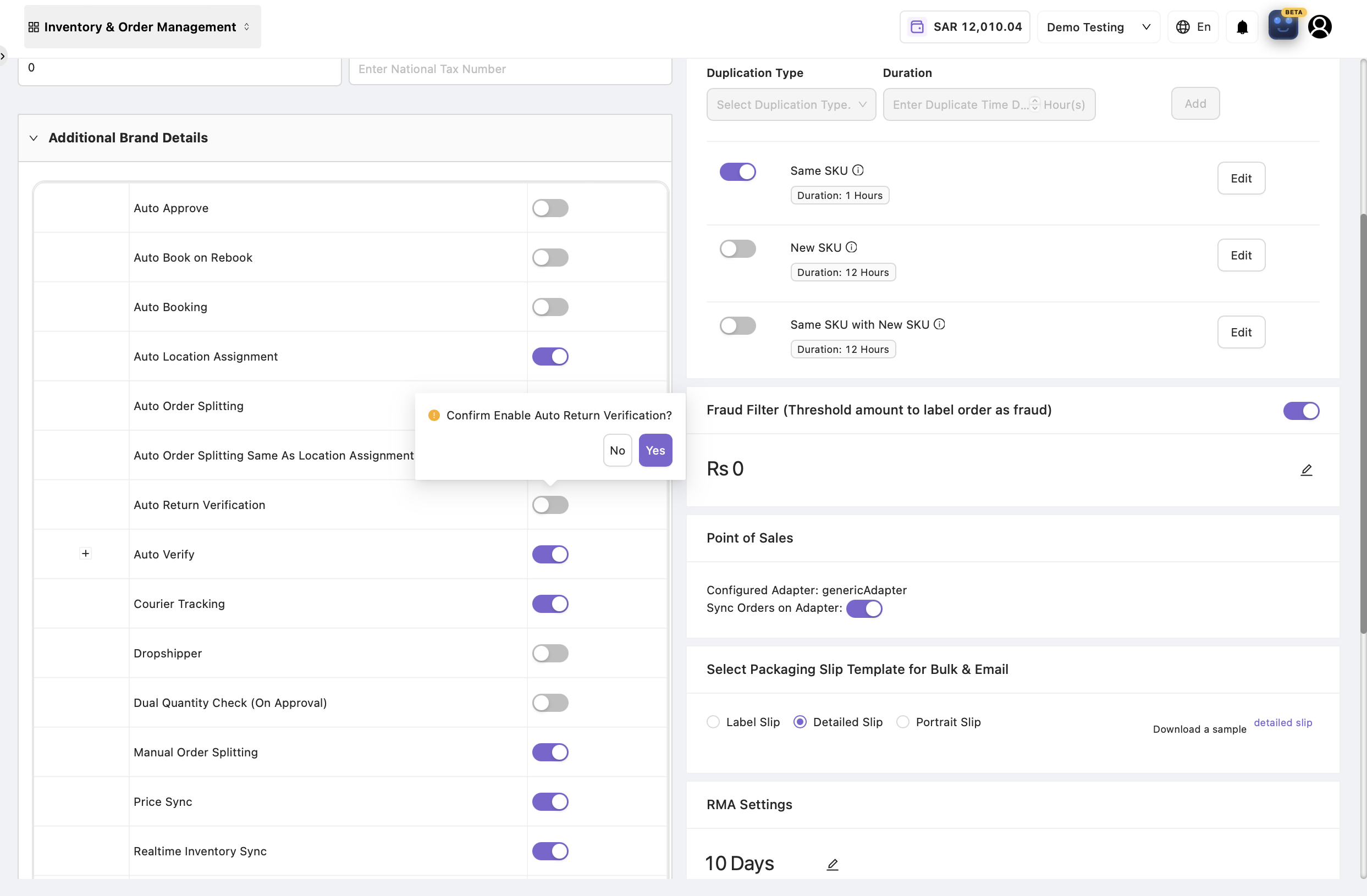Enable the Auto Approve toggle
The width and height of the screenshot is (1367, 896).
(x=550, y=208)
